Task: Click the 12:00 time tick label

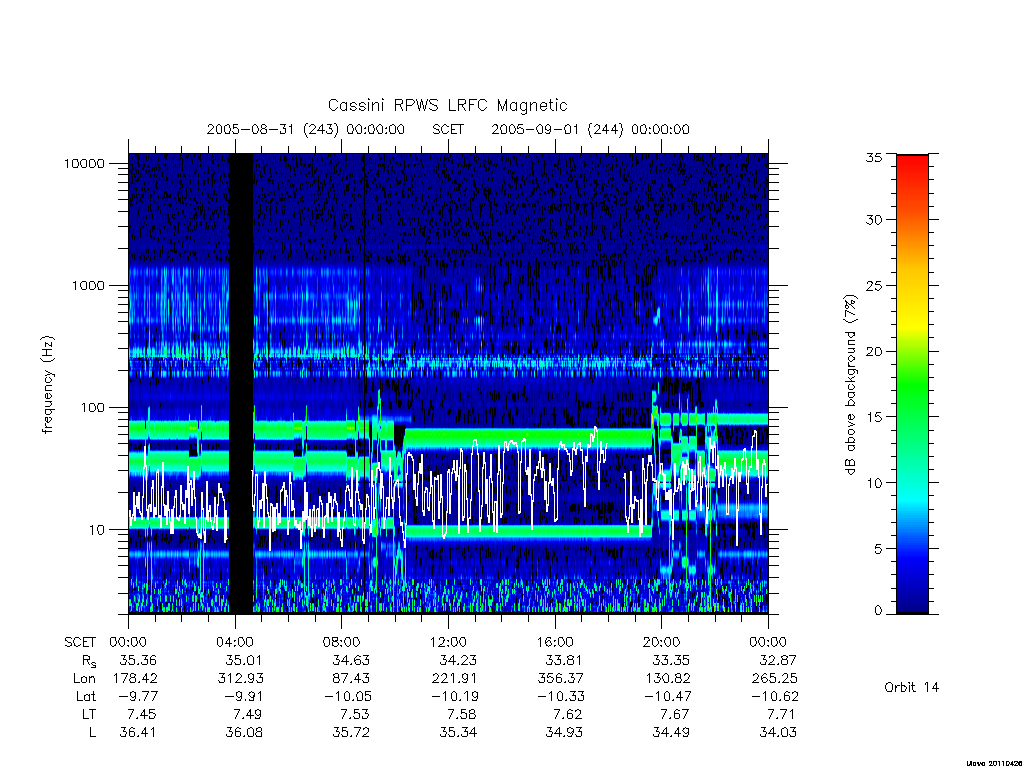Action: point(448,643)
